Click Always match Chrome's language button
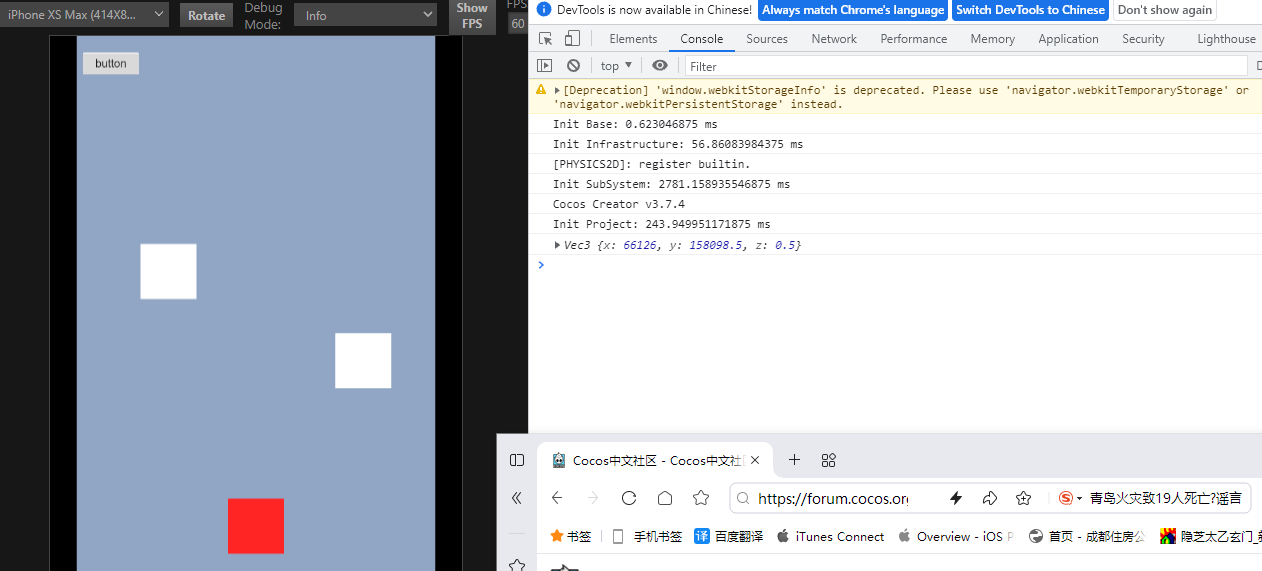Image resolution: width=1262 pixels, height=571 pixels. point(853,10)
